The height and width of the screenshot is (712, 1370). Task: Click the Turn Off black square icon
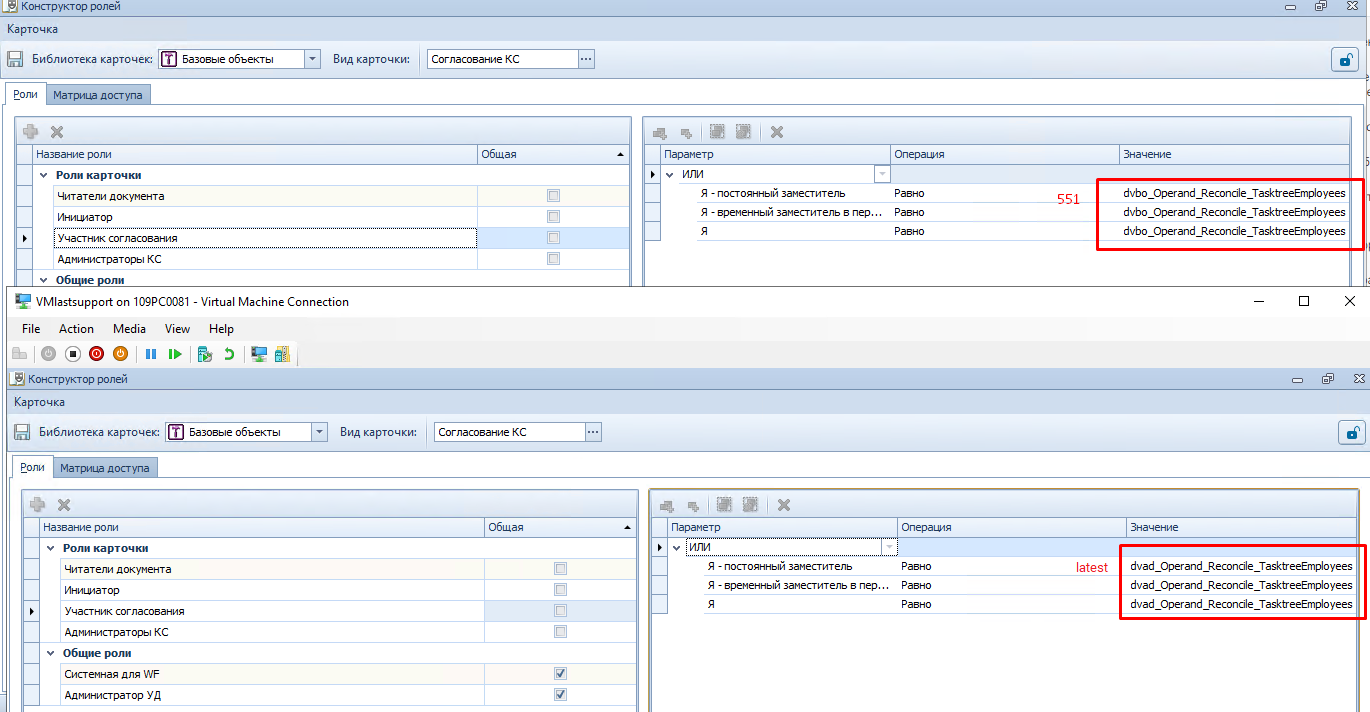(x=73, y=354)
